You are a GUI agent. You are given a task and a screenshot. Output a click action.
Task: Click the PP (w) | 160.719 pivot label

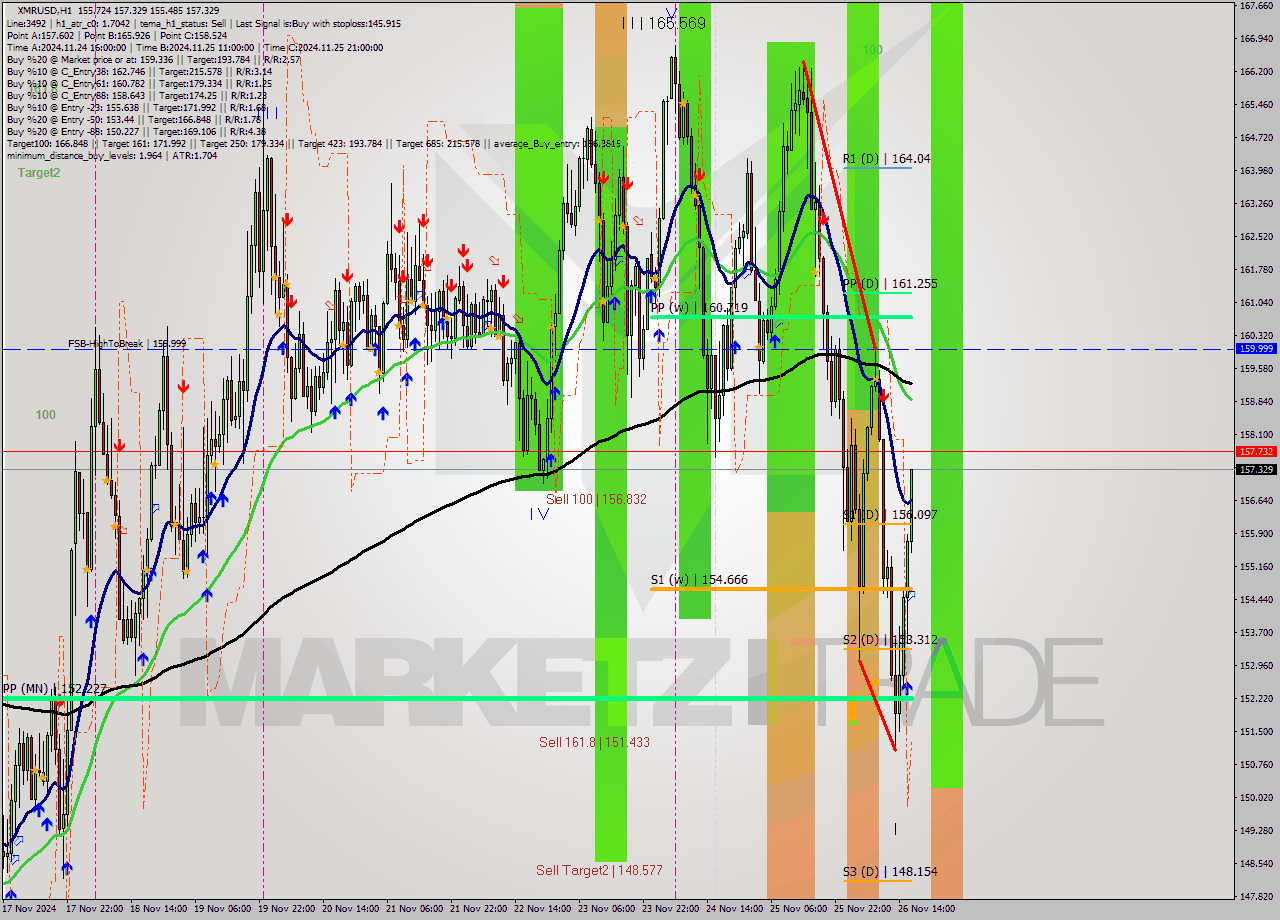tap(699, 308)
